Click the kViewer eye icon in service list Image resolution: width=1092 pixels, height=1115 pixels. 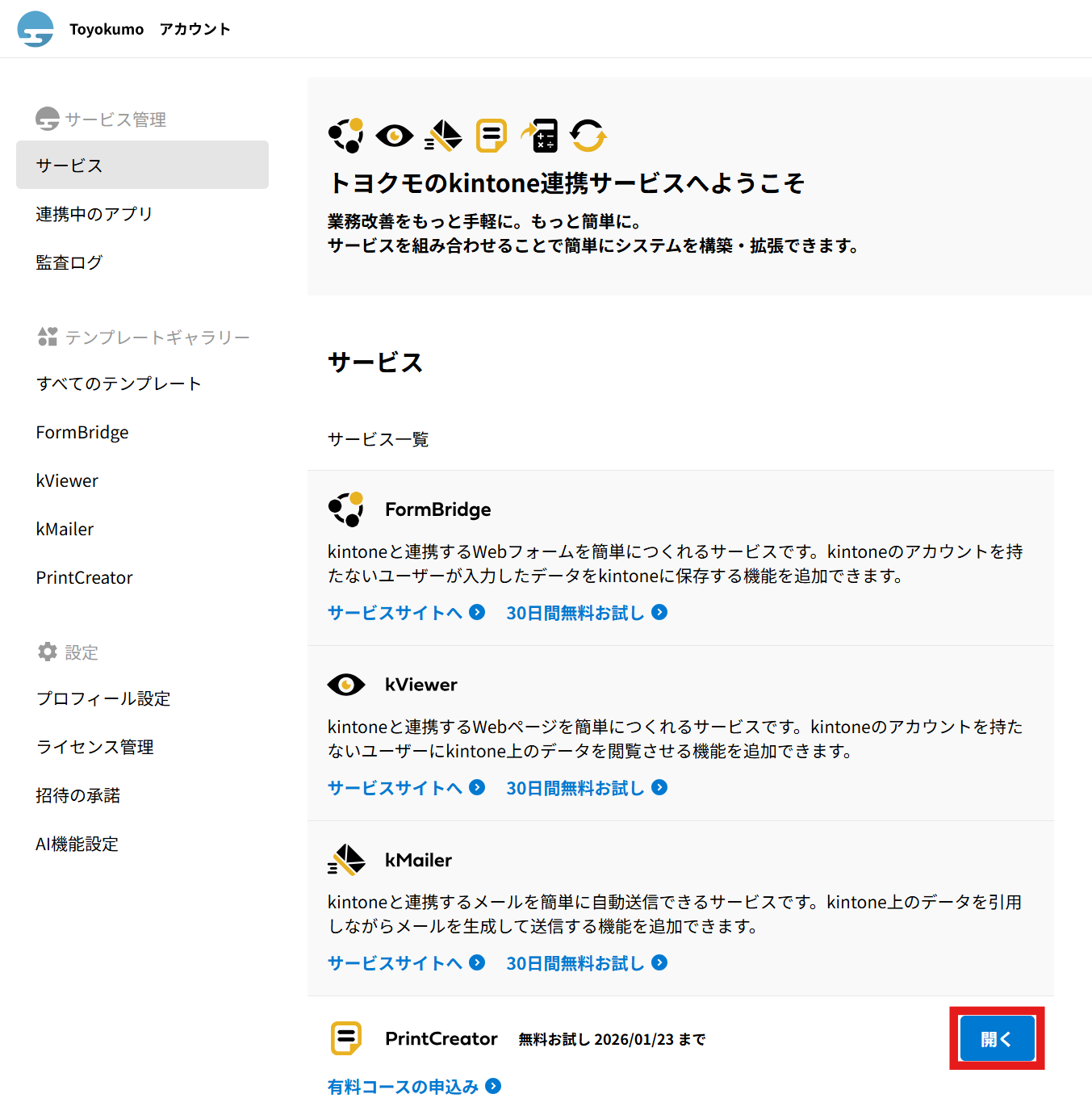pos(346,685)
